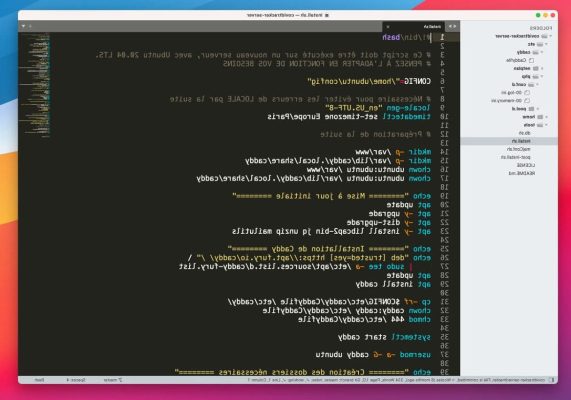Screen dimensions: 571x400
Task: Open the LICENSE file in sidebar
Action: [x=526, y=165]
